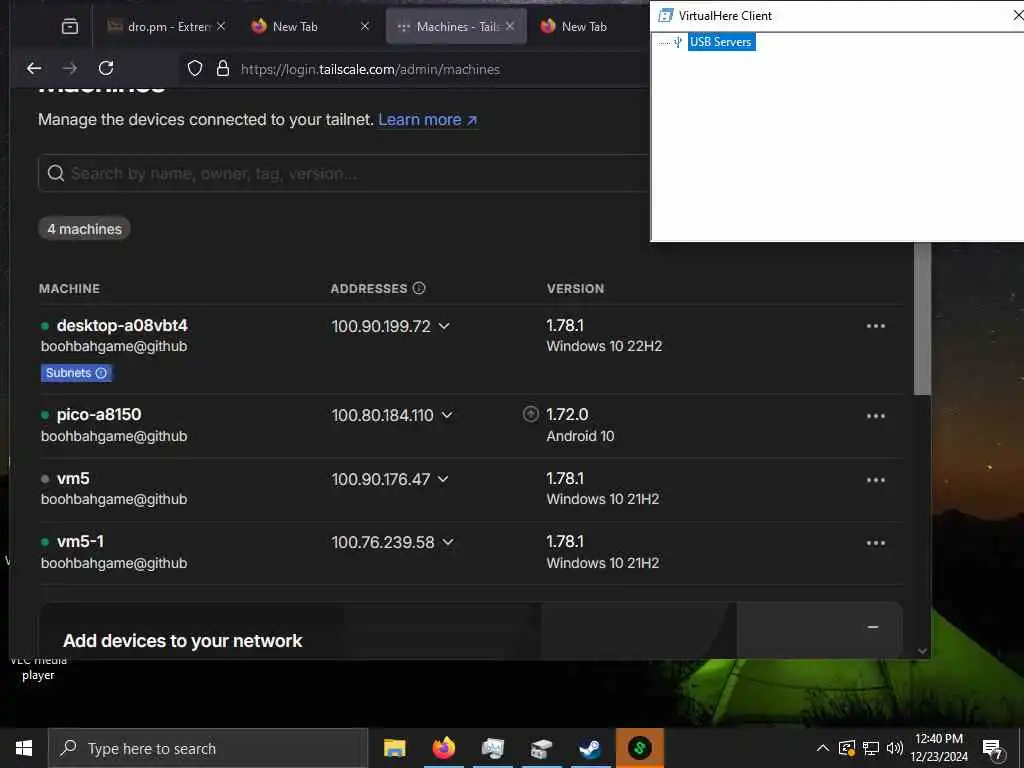Open Subnets badge info icon
The width and height of the screenshot is (1024, 768).
(x=101, y=373)
